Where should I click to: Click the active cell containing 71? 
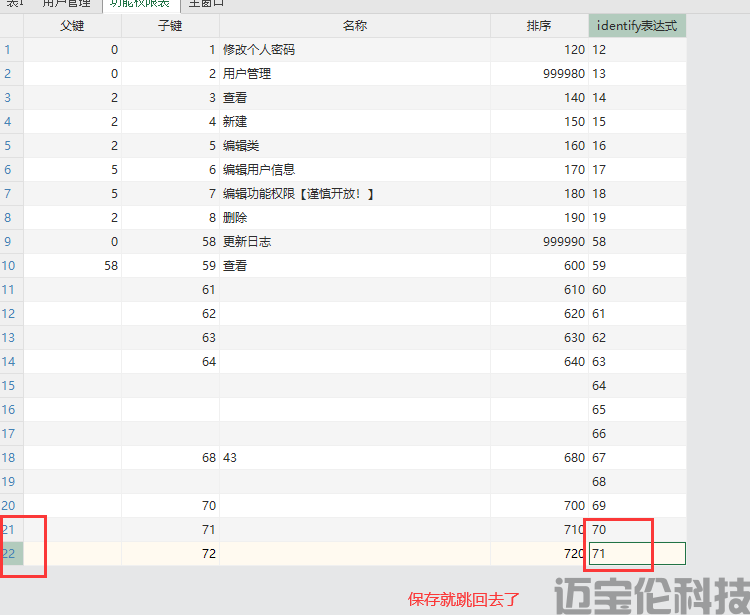(637, 553)
